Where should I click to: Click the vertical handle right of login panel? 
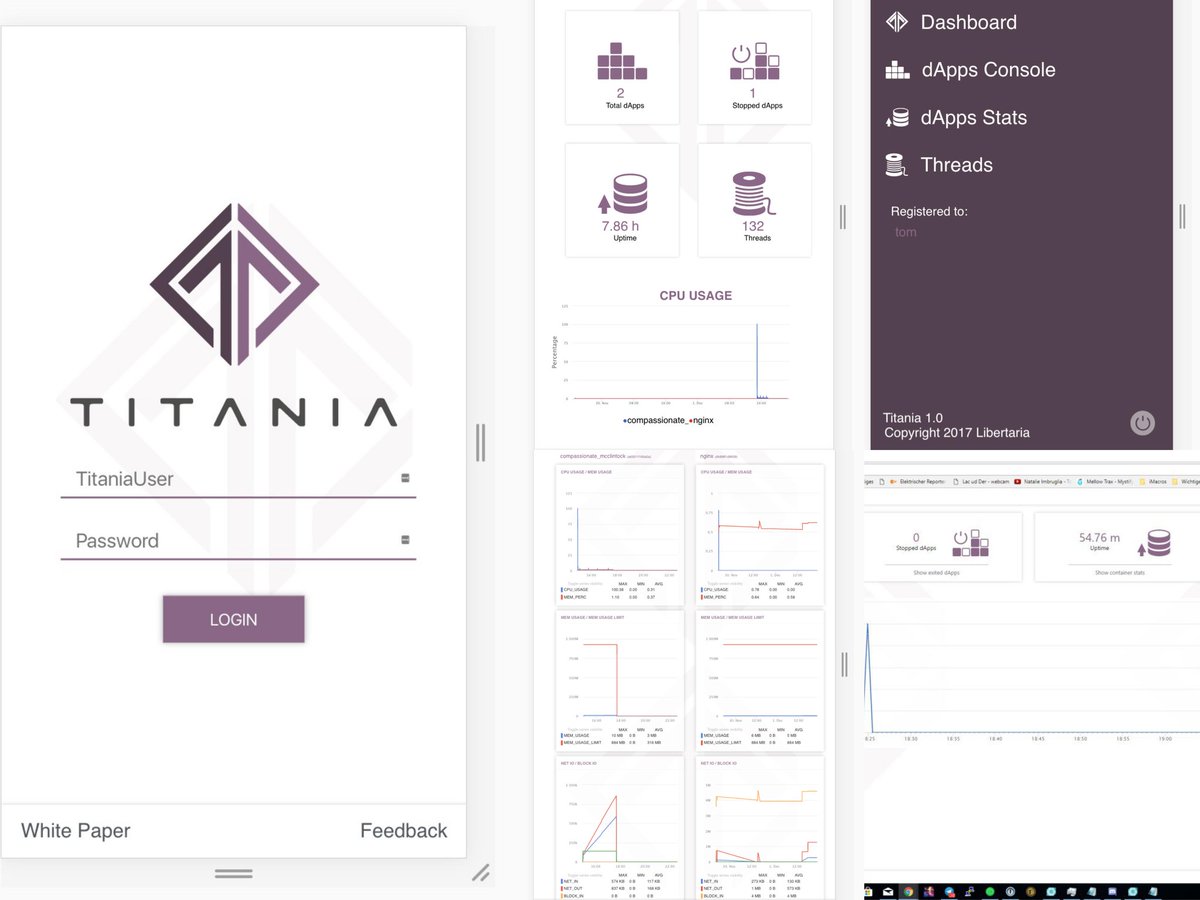pos(480,442)
